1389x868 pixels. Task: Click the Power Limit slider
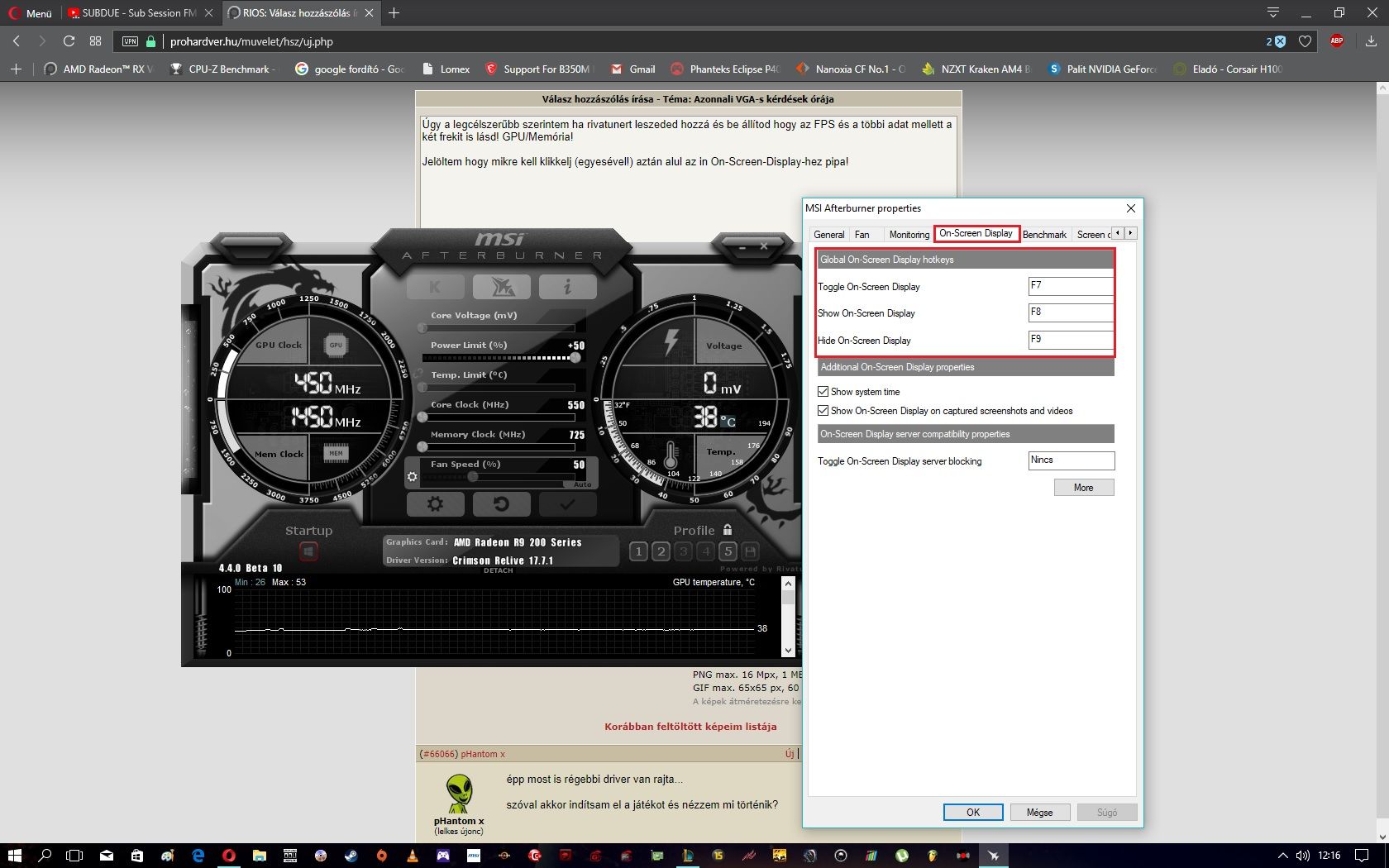pyautogui.click(x=499, y=358)
